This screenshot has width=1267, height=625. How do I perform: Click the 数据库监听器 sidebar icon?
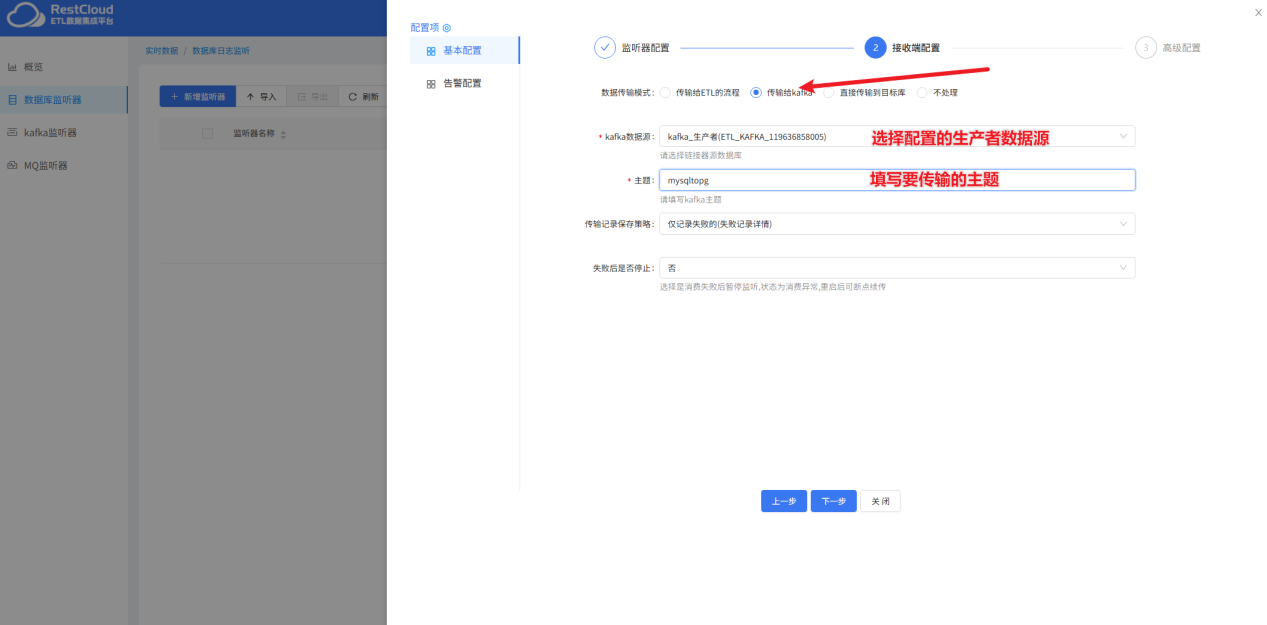[x=13, y=100]
